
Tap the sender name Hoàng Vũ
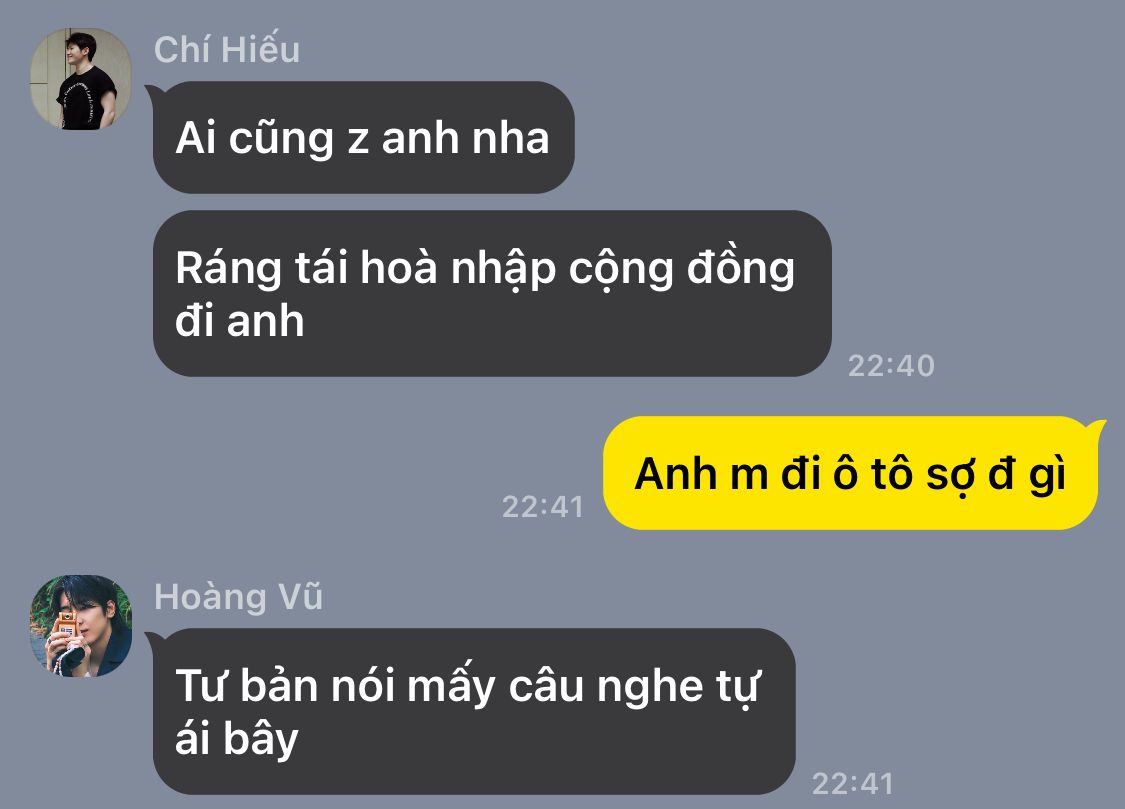(x=238, y=597)
